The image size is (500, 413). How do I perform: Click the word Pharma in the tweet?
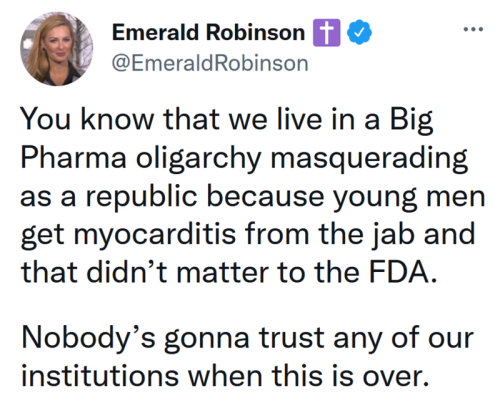[x=73, y=157]
